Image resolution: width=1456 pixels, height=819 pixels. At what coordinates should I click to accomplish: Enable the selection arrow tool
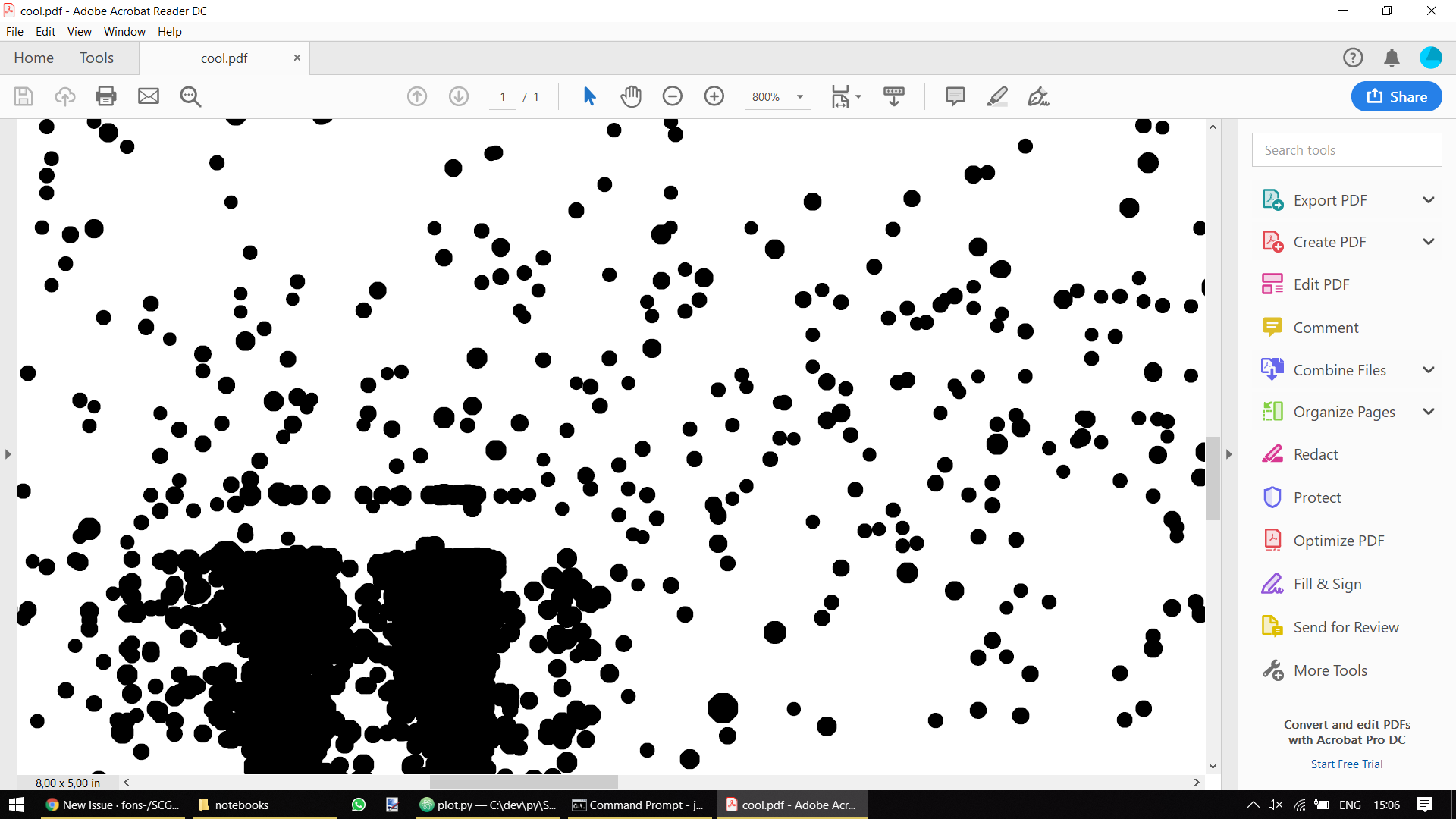(589, 96)
